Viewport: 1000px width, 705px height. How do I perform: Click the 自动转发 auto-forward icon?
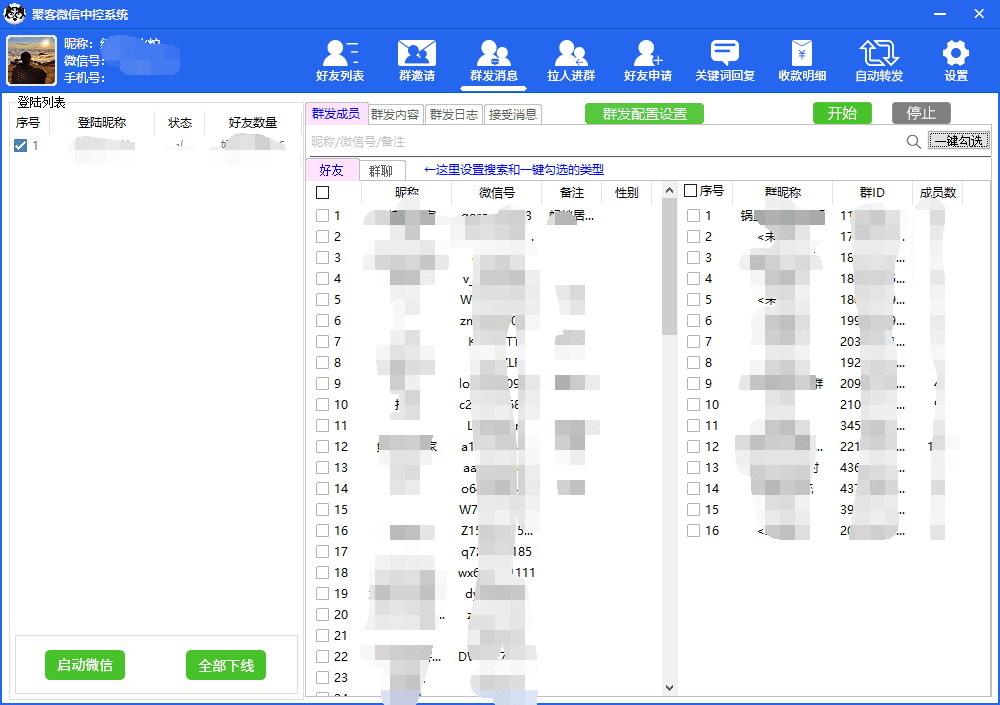(878, 60)
